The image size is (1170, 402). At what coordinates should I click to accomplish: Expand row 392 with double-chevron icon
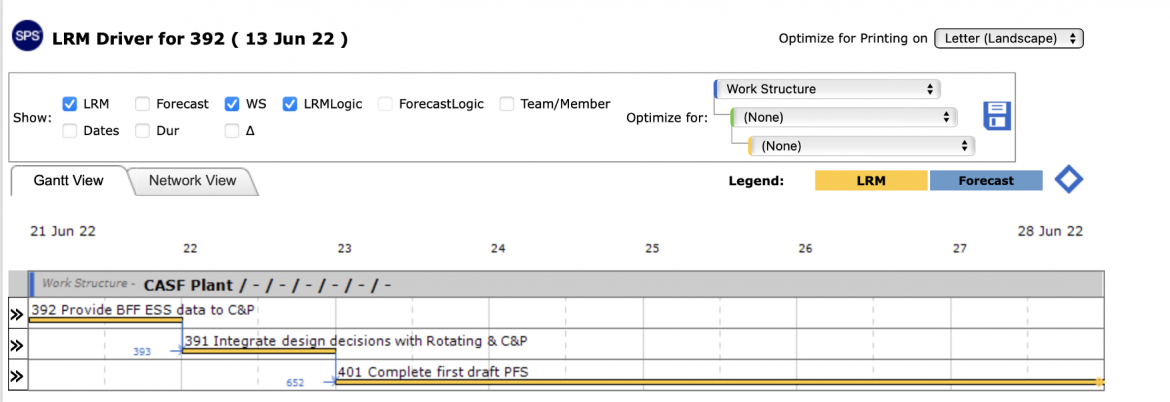coord(16,314)
